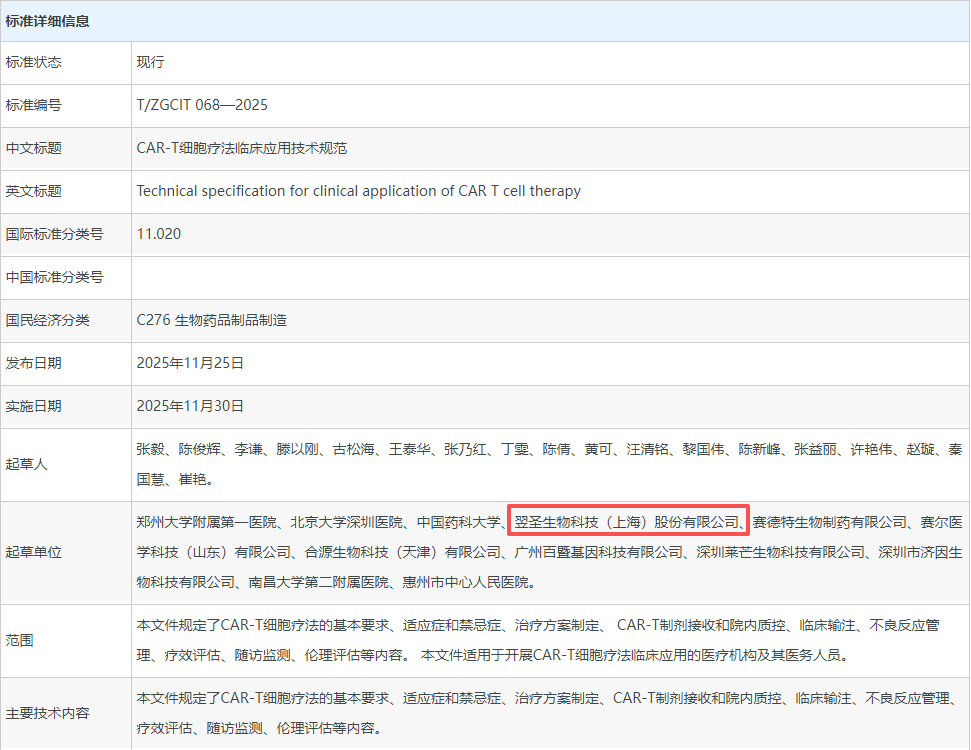Select drafter 张毅 in the drafters list
Screen dimensions: 971x750
(148, 449)
